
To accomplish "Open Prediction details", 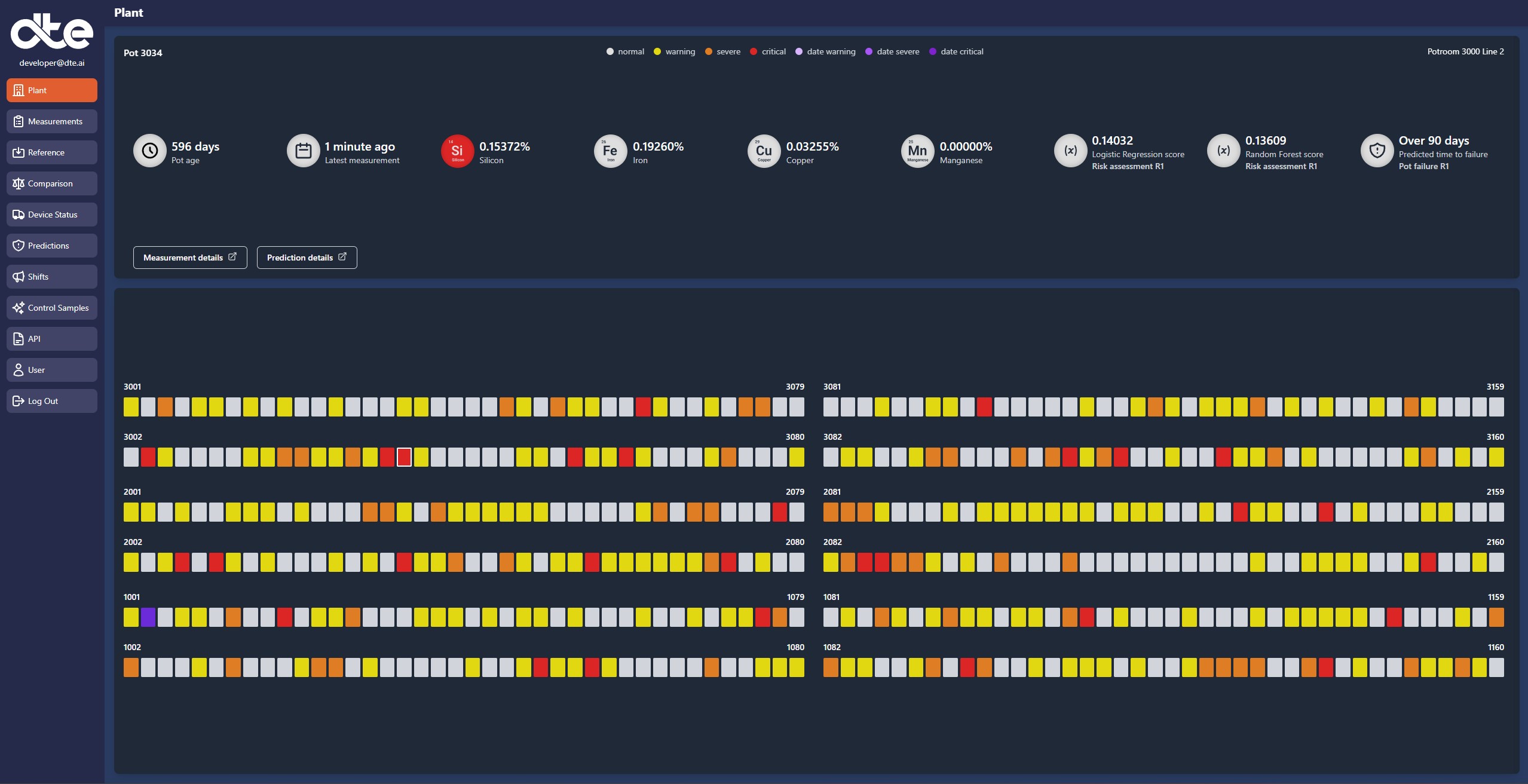I will (x=307, y=258).
